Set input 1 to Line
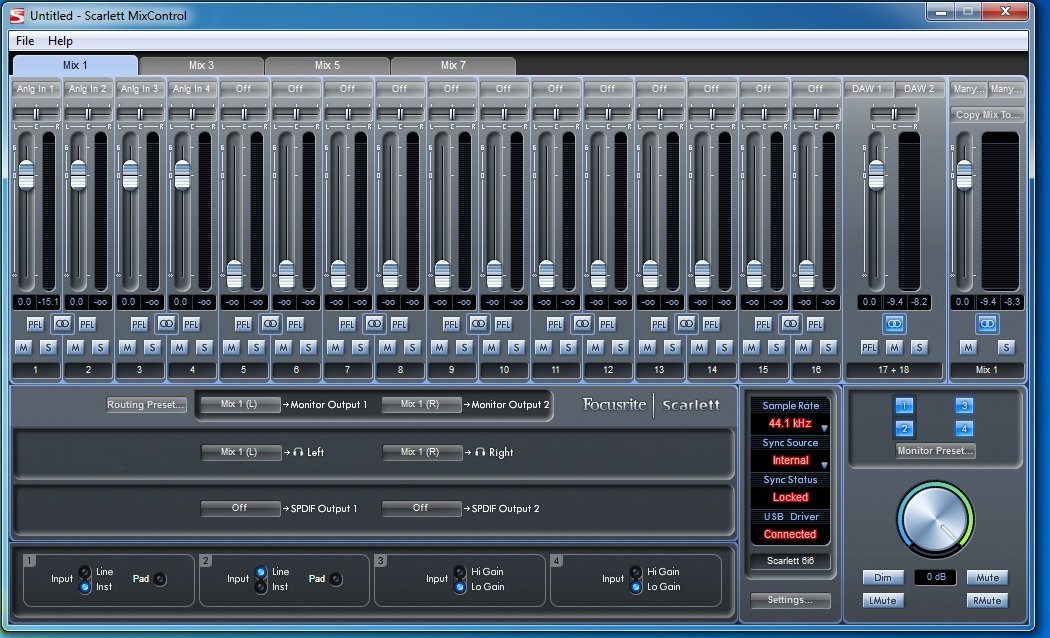The height and width of the screenshot is (638, 1050). (x=85, y=572)
